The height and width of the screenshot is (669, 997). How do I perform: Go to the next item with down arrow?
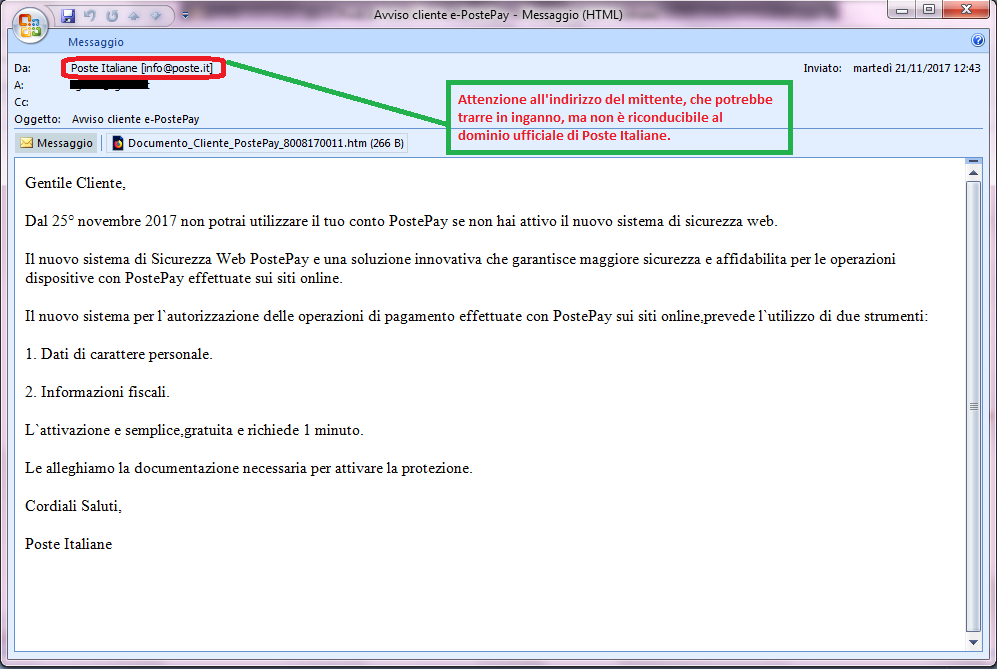[x=156, y=16]
